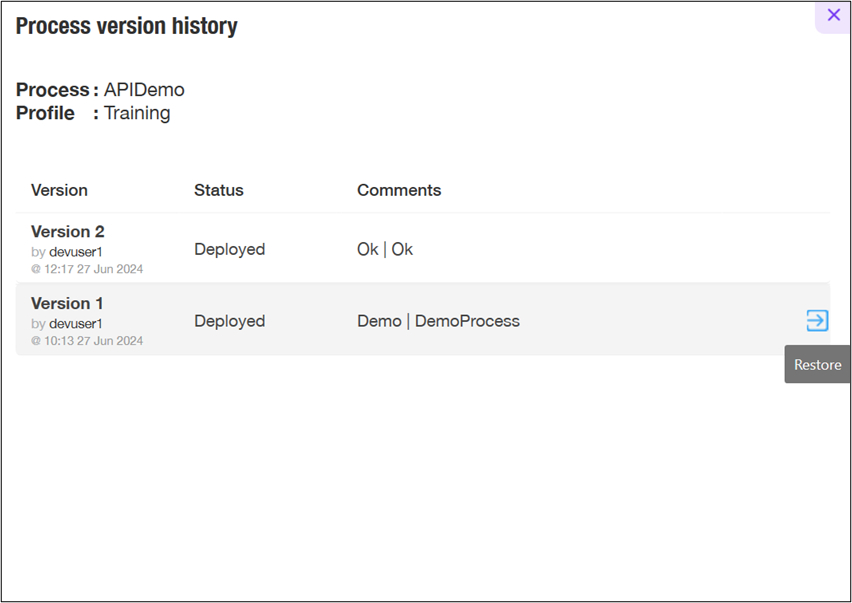Click the Status column header
Image resolution: width=852 pixels, height=603 pixels.
(x=218, y=190)
